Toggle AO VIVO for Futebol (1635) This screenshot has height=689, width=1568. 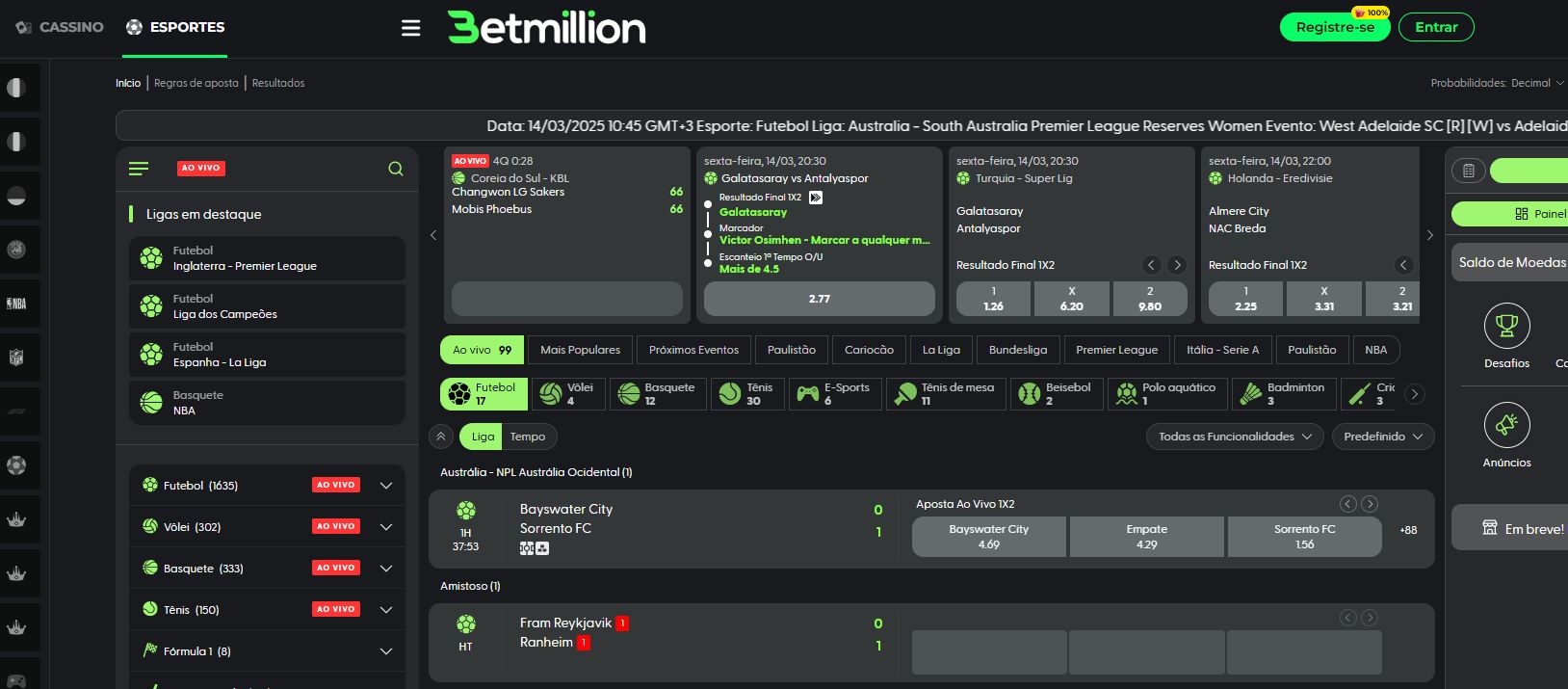coord(336,485)
